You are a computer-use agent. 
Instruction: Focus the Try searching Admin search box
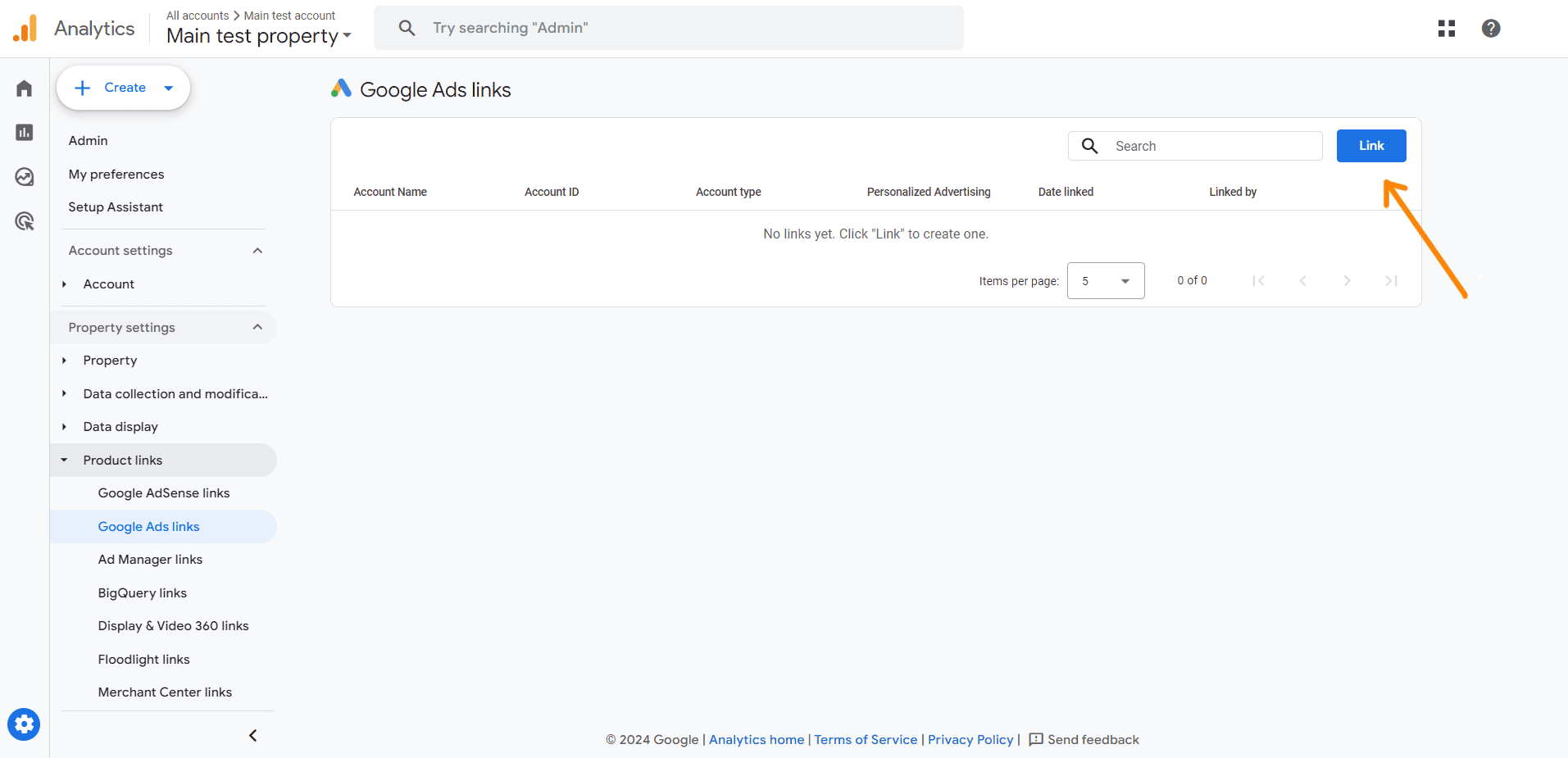pyautogui.click(x=669, y=28)
